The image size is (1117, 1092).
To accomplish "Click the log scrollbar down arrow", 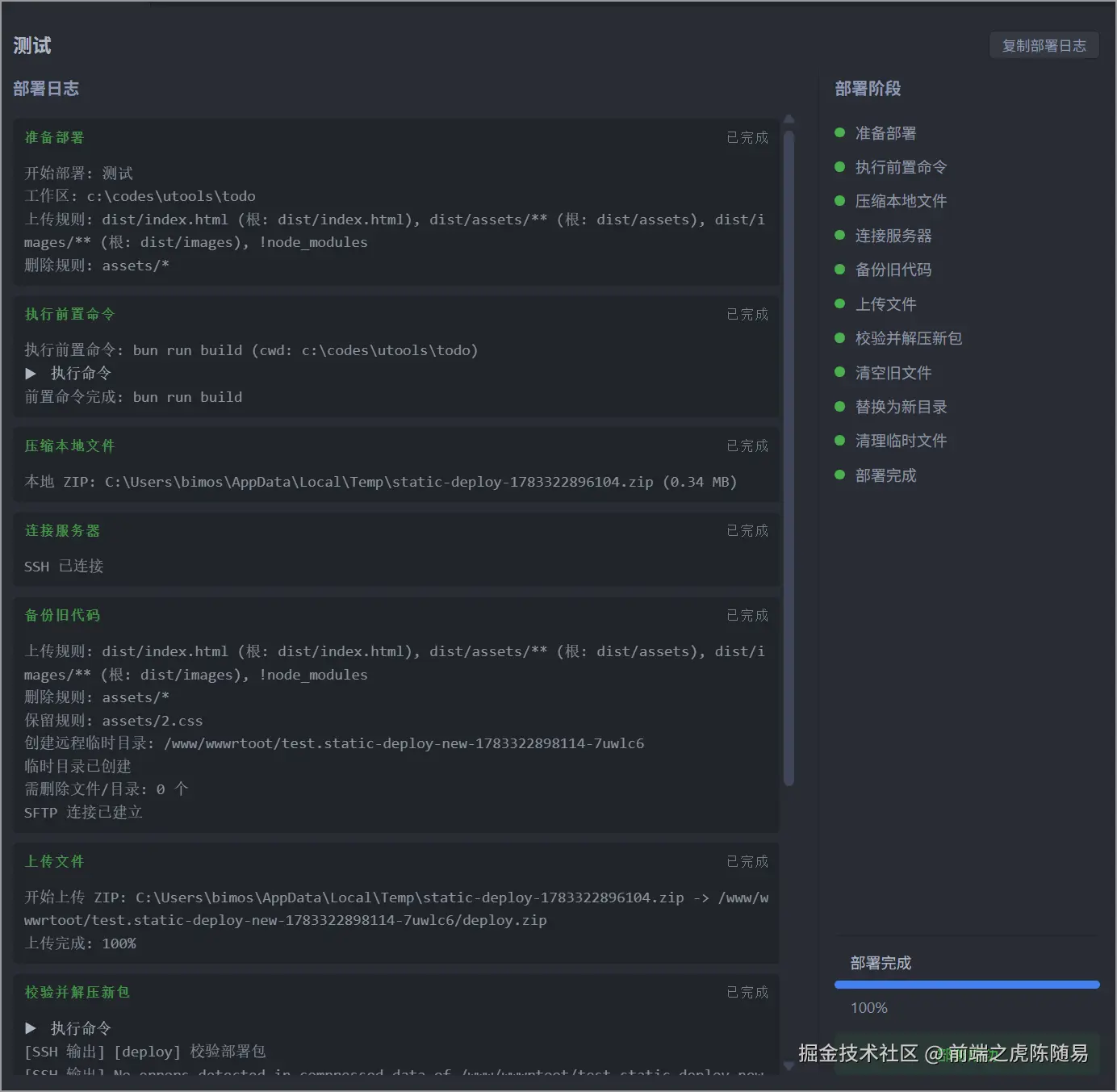I will point(789,1066).
